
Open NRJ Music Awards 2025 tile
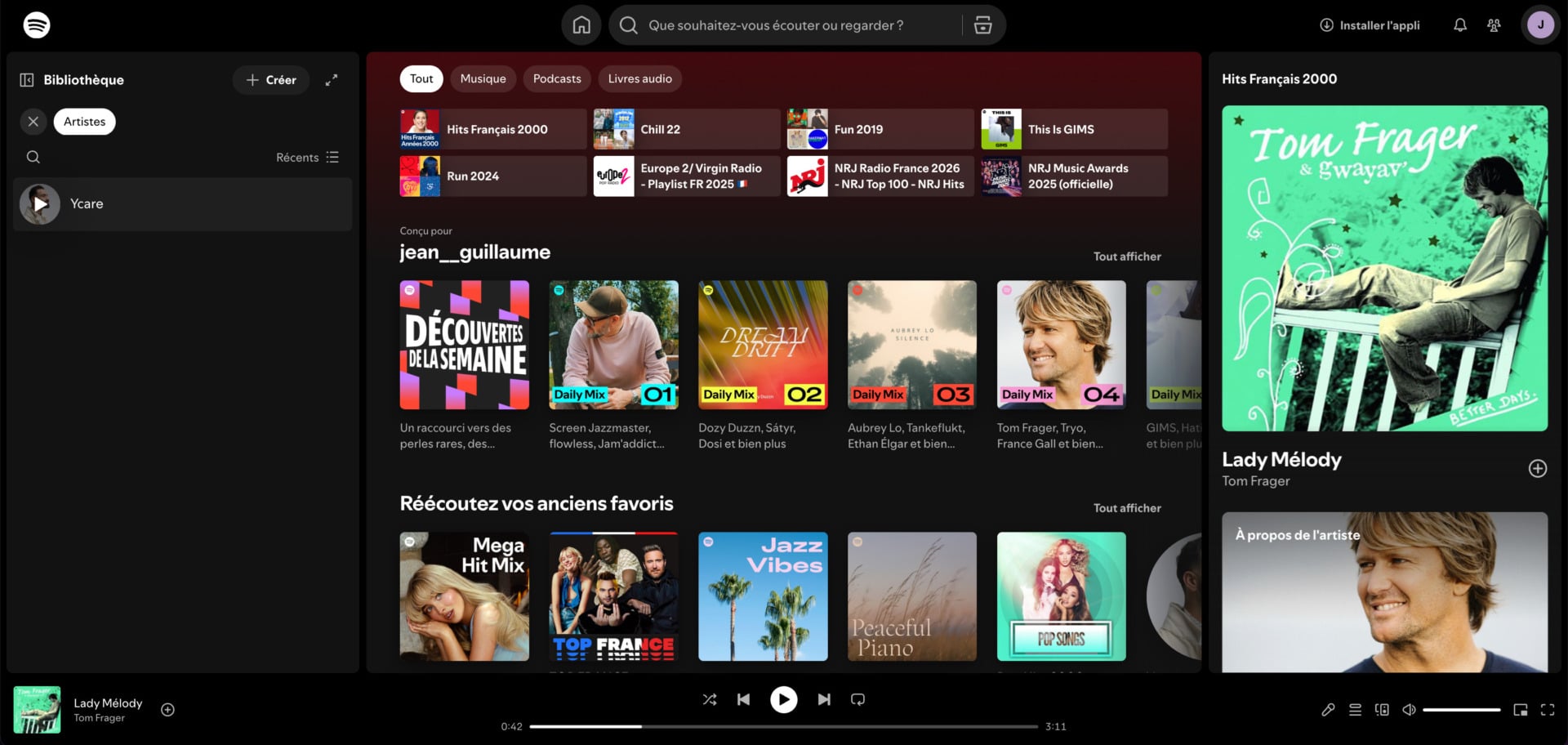click(1074, 176)
